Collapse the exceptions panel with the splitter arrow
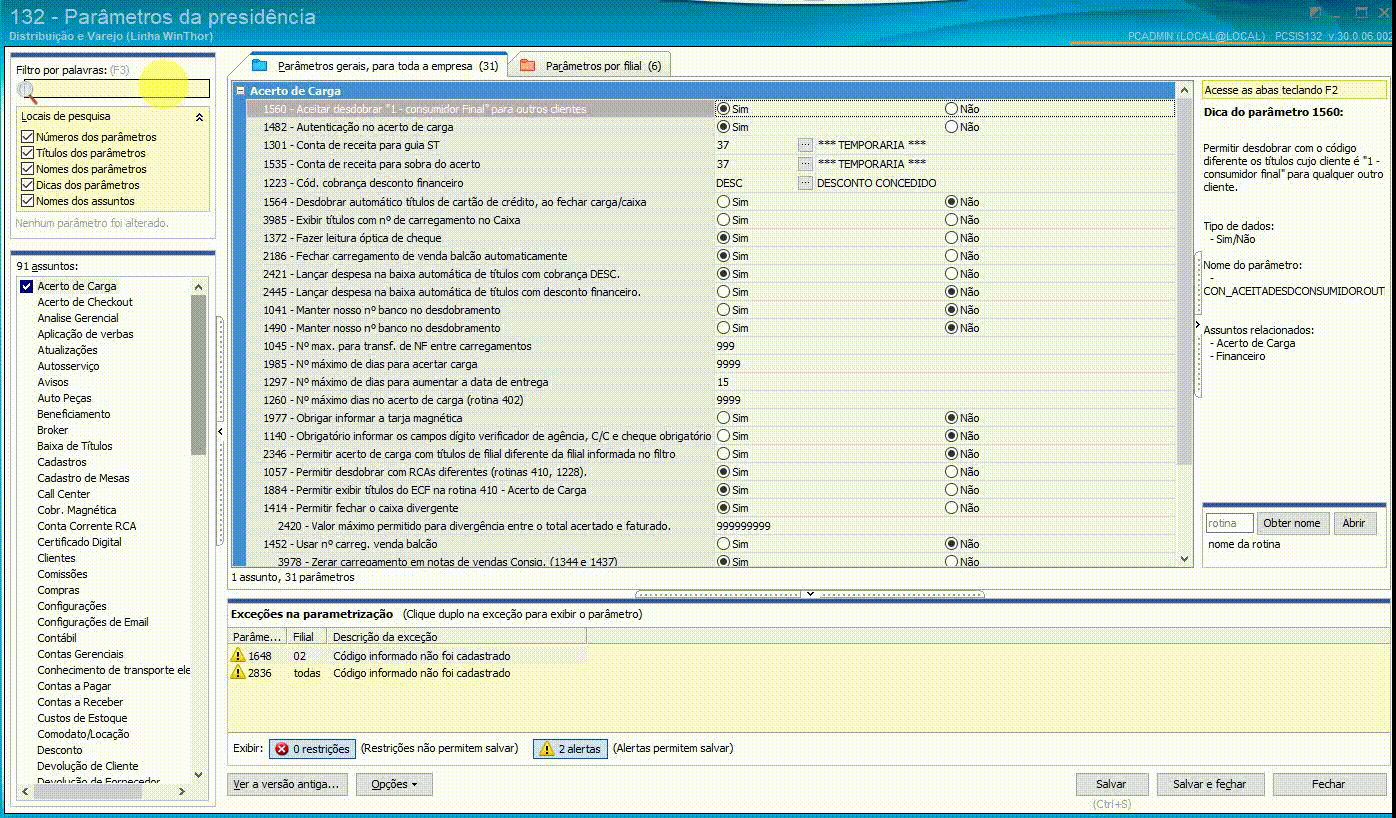The image size is (1396, 818). tap(811, 594)
